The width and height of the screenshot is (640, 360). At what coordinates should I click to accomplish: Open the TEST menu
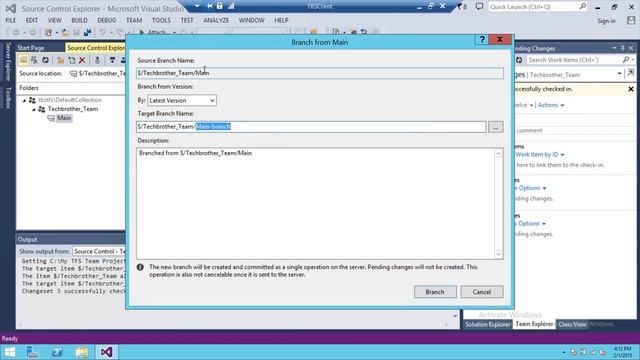[187, 20]
